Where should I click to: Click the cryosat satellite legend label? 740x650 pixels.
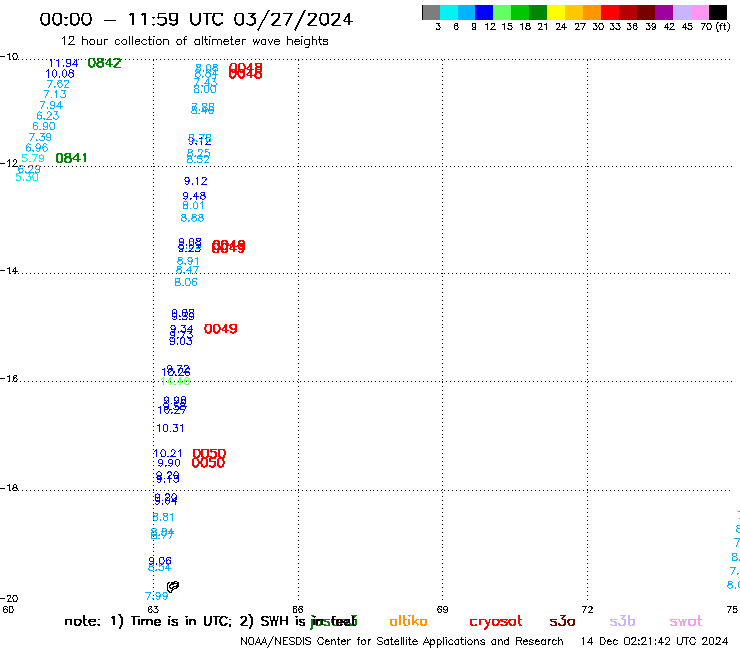pos(496,622)
